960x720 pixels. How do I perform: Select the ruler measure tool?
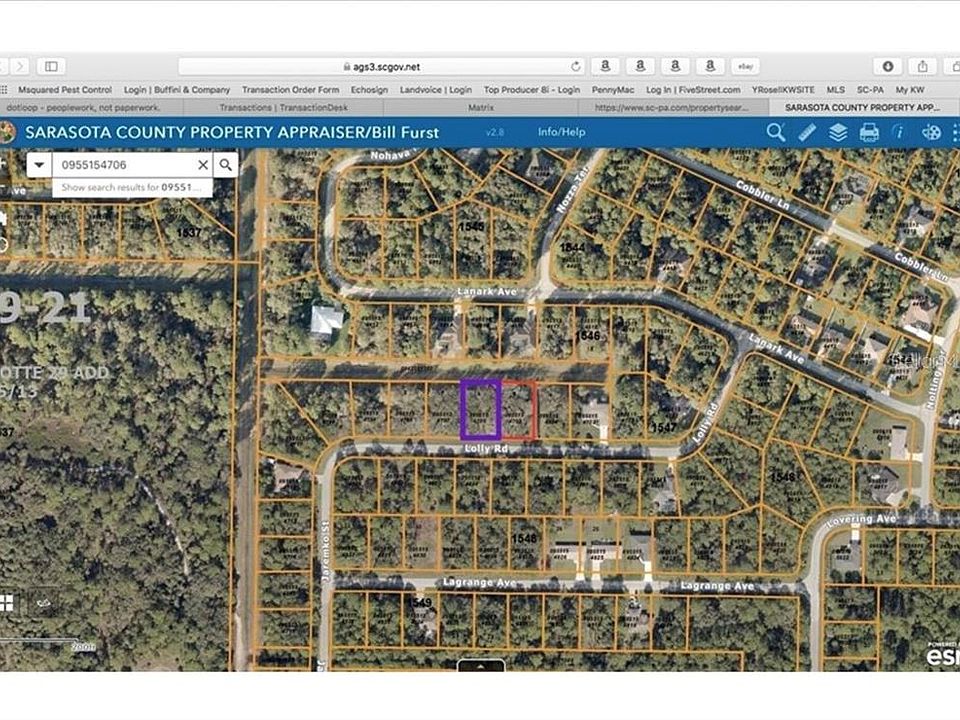(807, 132)
